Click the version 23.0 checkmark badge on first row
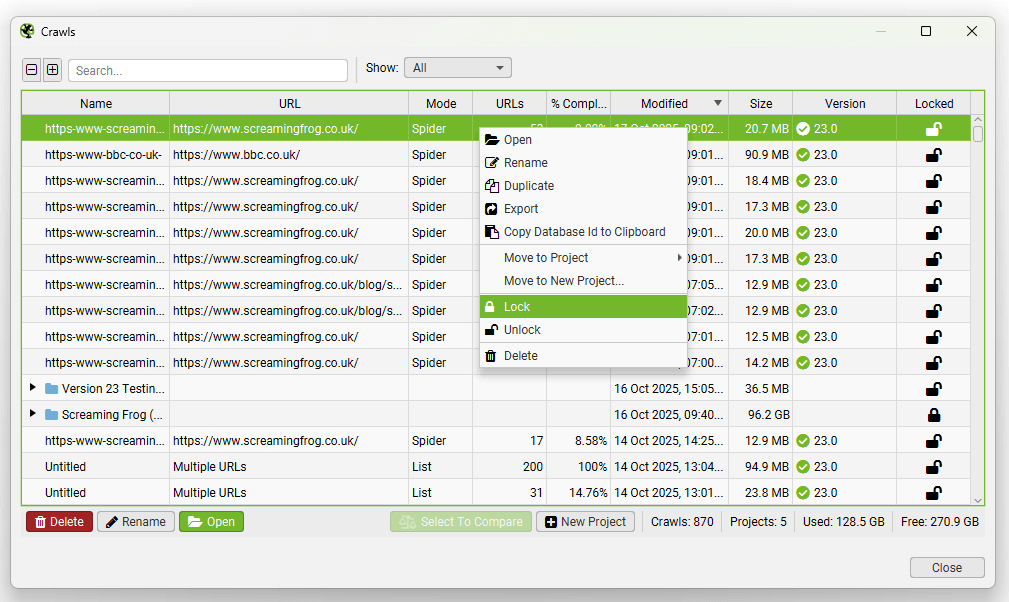The image size is (1009, 602). coord(803,129)
